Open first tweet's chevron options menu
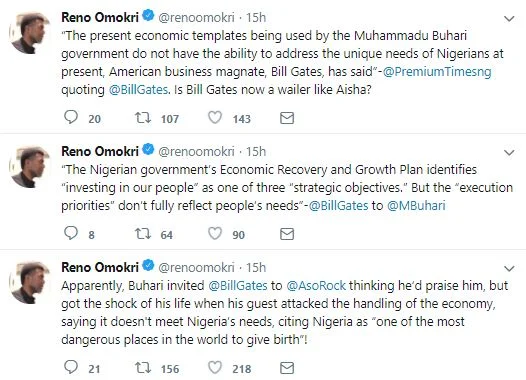The width and height of the screenshot is (526, 380). (509, 19)
